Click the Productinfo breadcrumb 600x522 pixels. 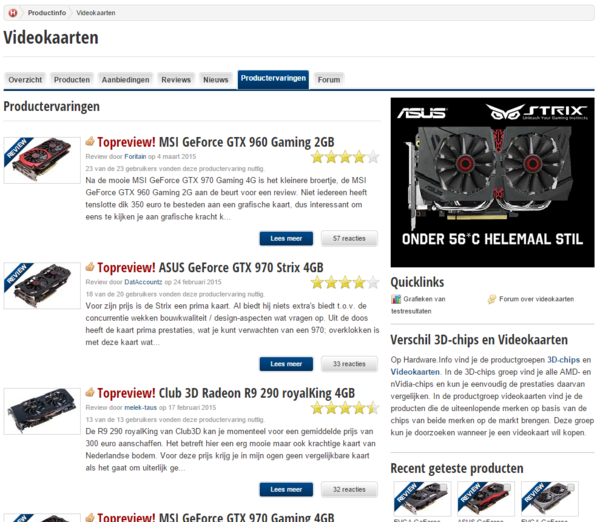(47, 13)
